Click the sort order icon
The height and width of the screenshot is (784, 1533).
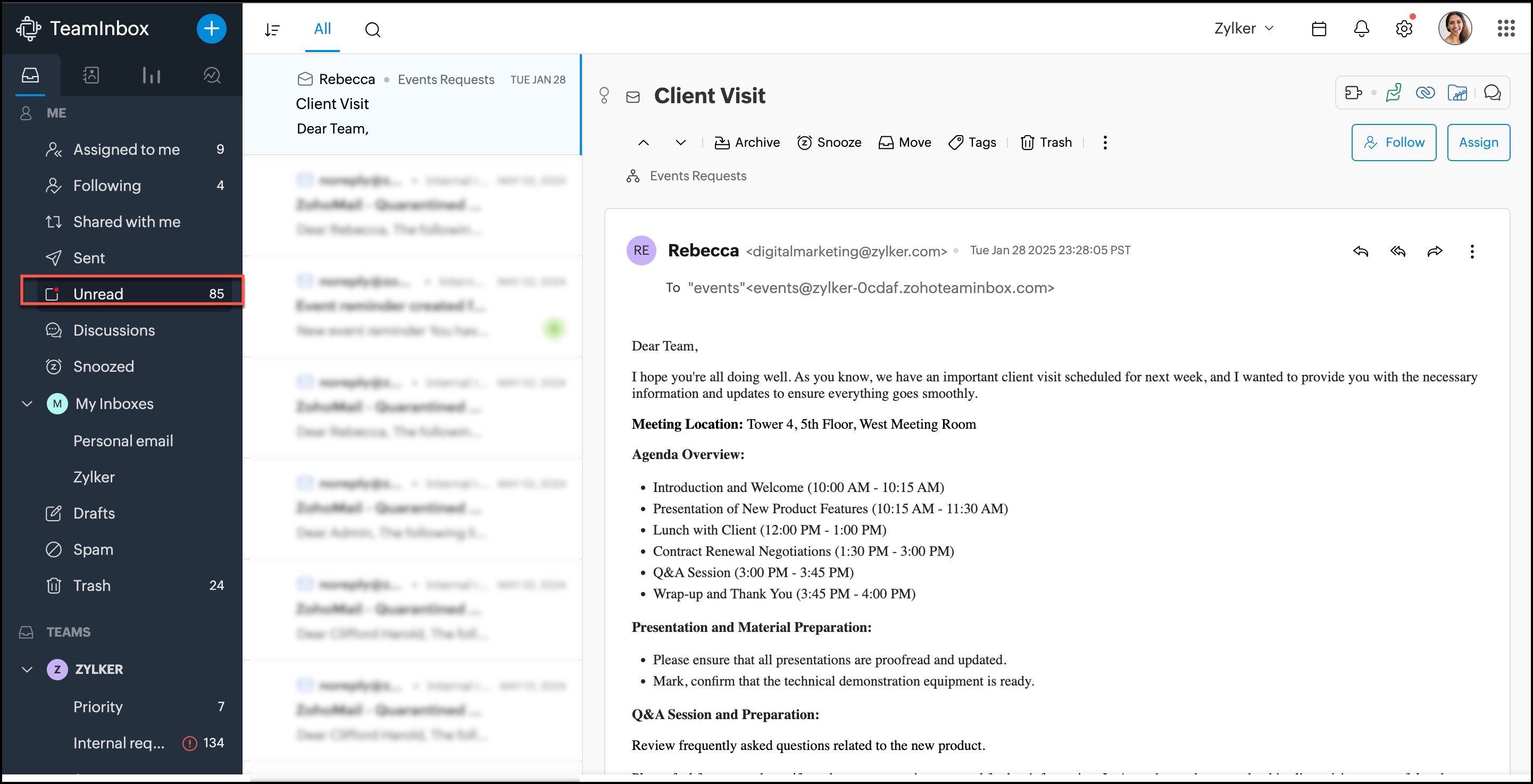coord(272,29)
